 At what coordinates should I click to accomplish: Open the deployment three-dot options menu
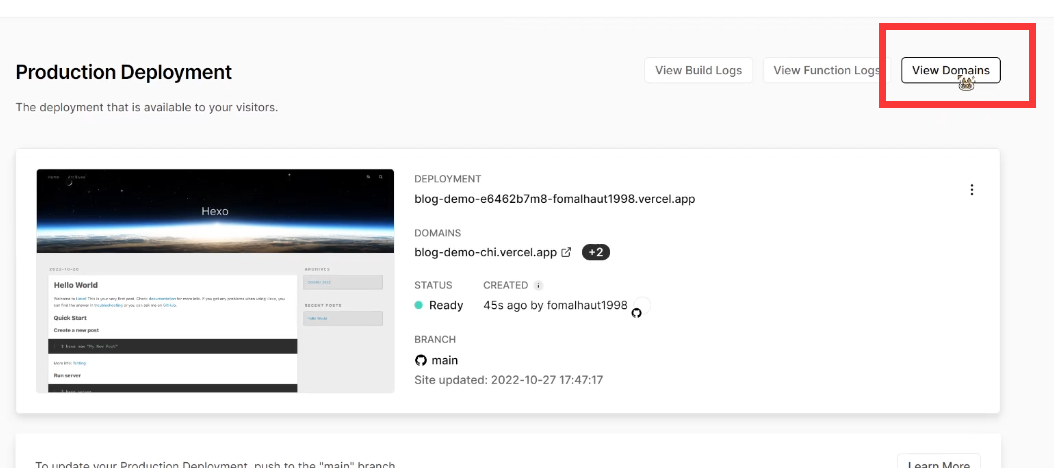(x=971, y=190)
